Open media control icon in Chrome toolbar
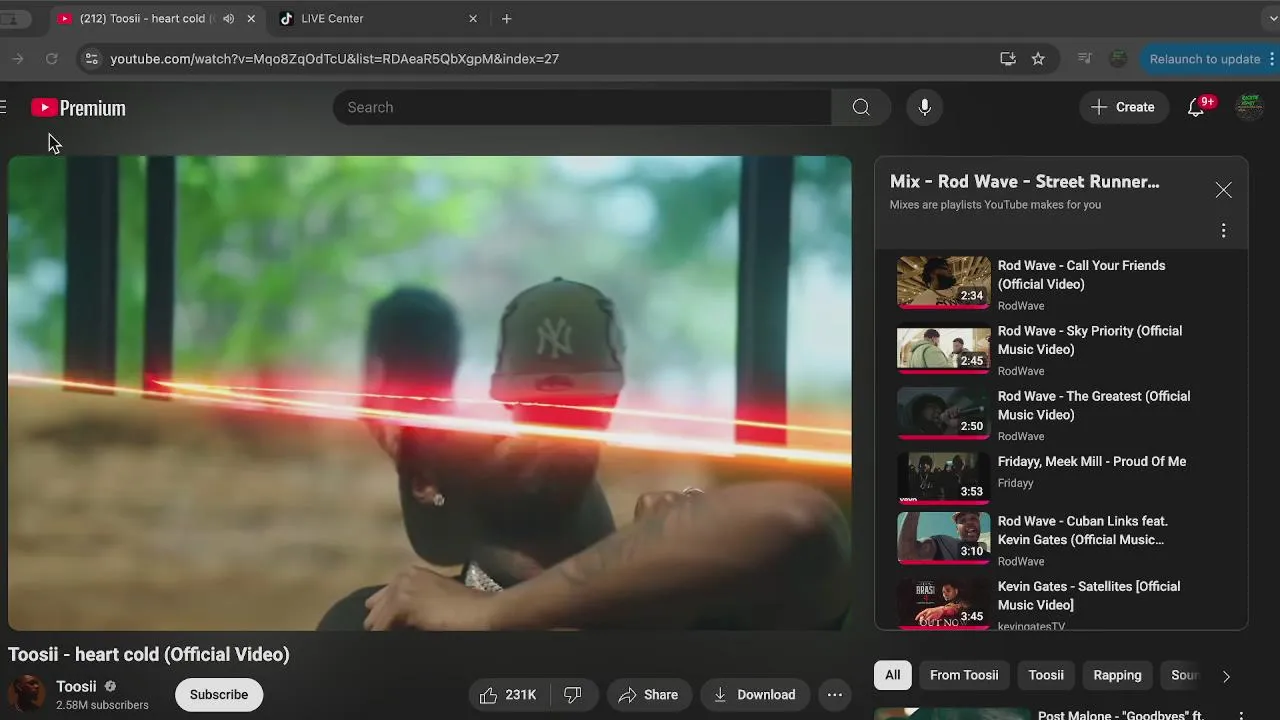 coord(1084,59)
